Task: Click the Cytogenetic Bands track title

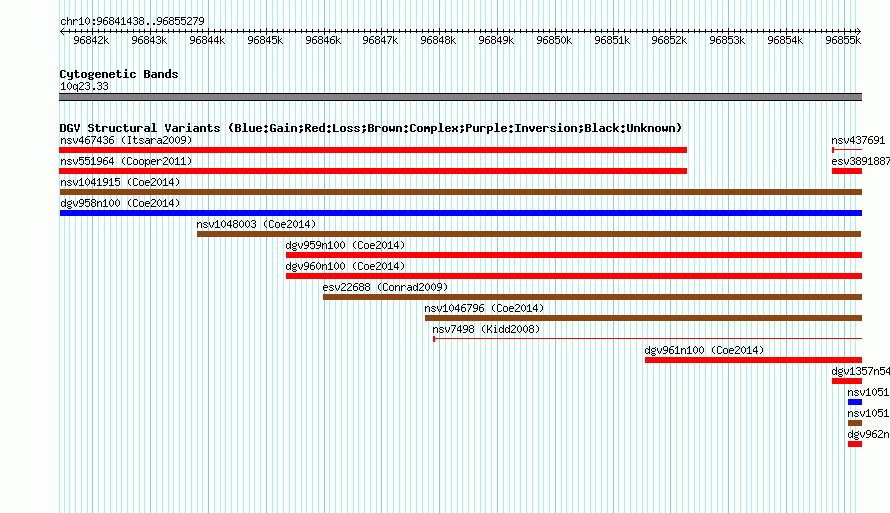Action: pos(119,74)
